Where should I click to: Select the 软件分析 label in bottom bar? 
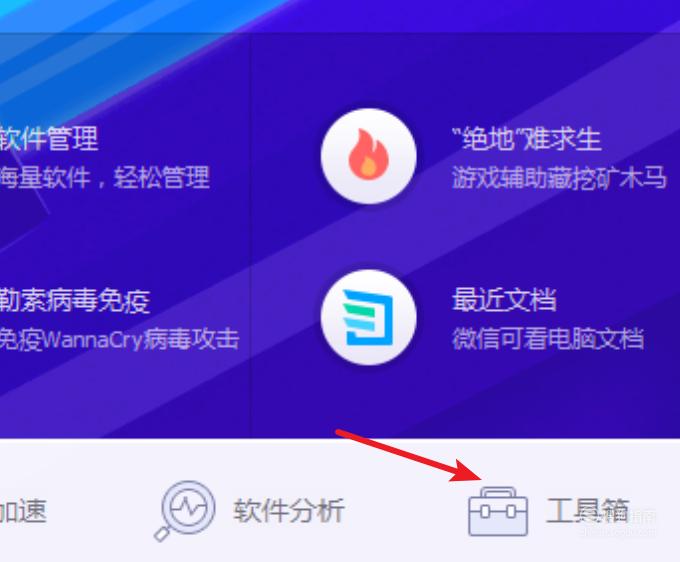(x=289, y=510)
